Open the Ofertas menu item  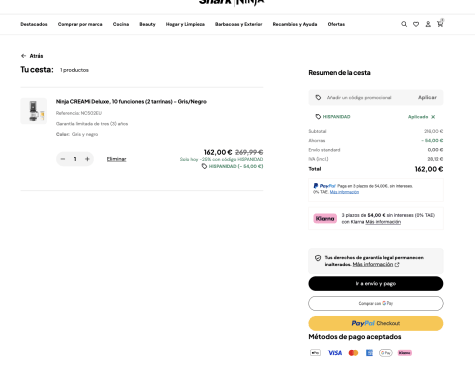coord(336,24)
